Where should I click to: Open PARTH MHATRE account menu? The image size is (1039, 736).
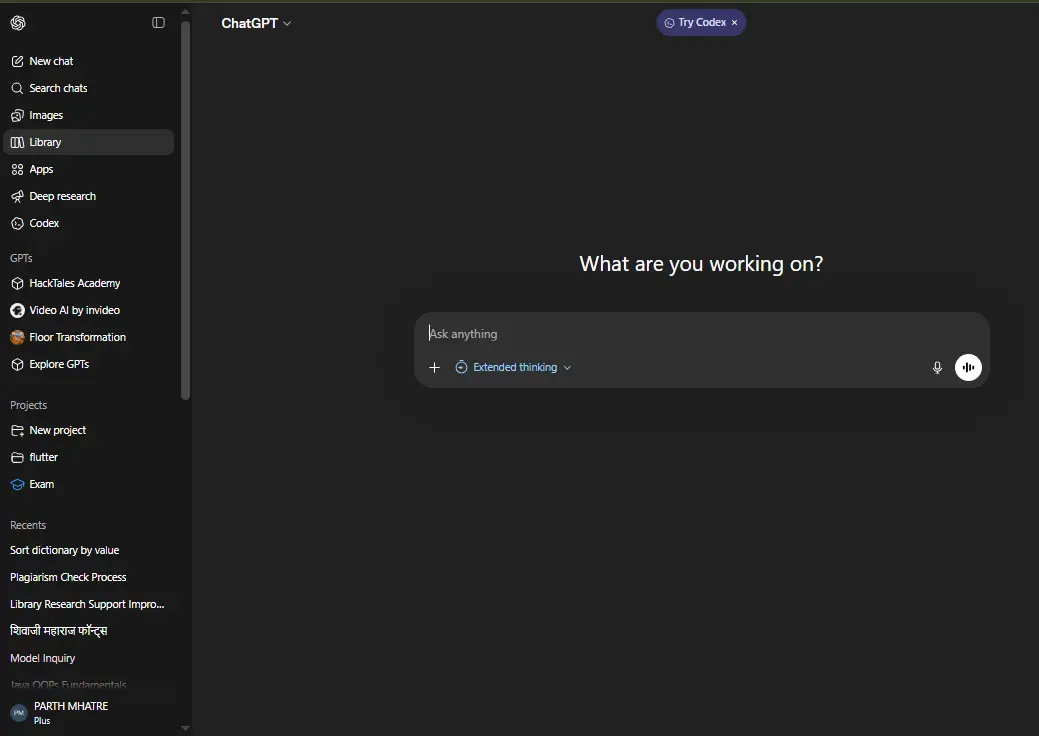[x=88, y=713]
